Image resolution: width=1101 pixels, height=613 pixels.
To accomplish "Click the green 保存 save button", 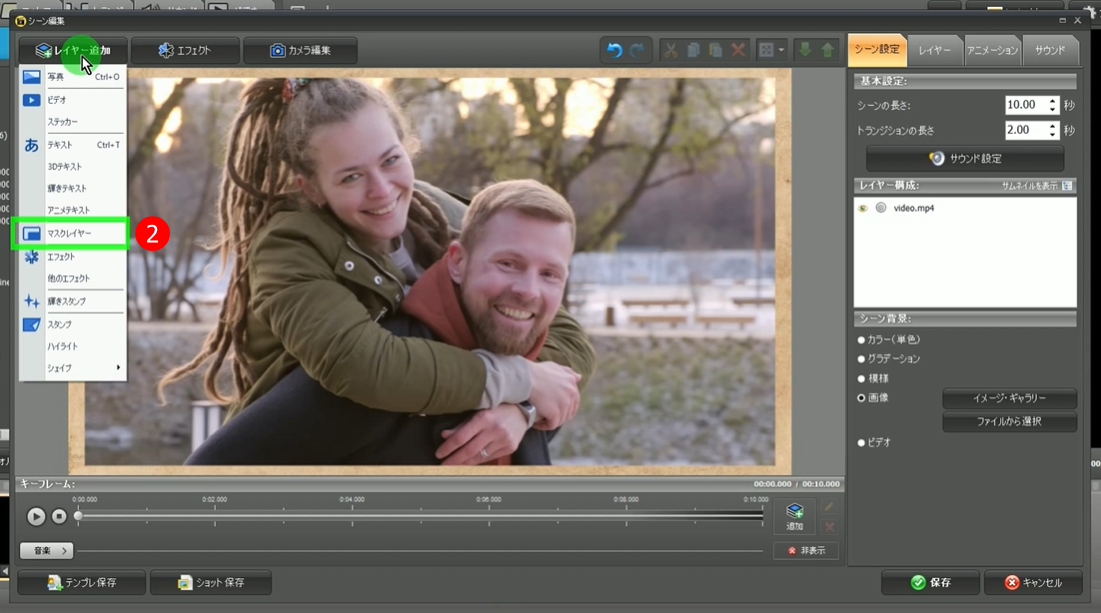I will coord(929,582).
